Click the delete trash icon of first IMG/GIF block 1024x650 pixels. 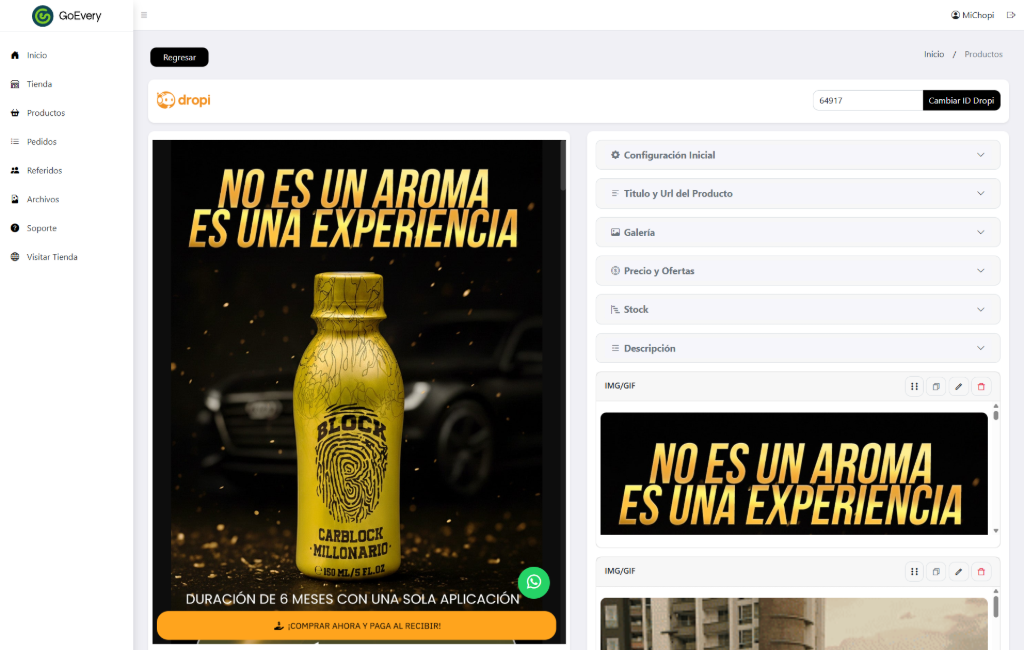981,387
